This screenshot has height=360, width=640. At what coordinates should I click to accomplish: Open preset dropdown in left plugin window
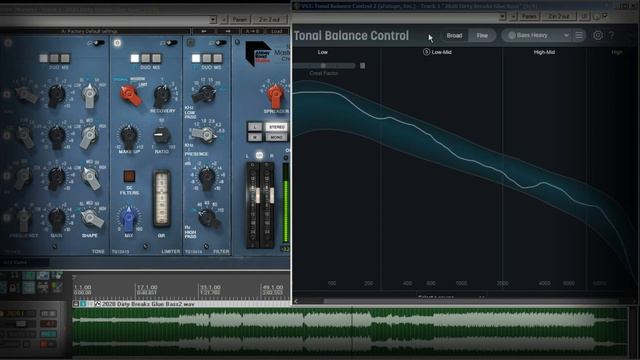pyautogui.click(x=213, y=20)
